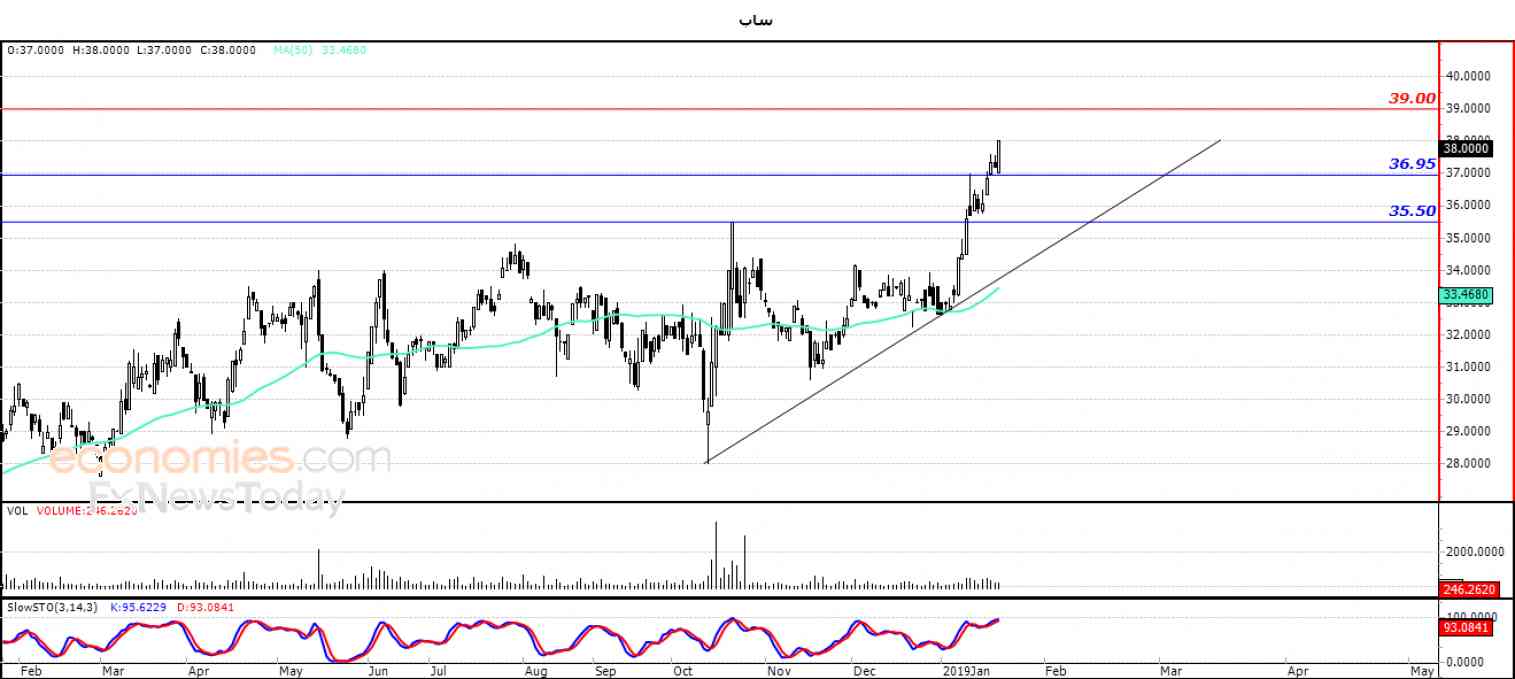Click the red 39.00 resistance label
This screenshot has width=1515, height=679.
[1412, 98]
